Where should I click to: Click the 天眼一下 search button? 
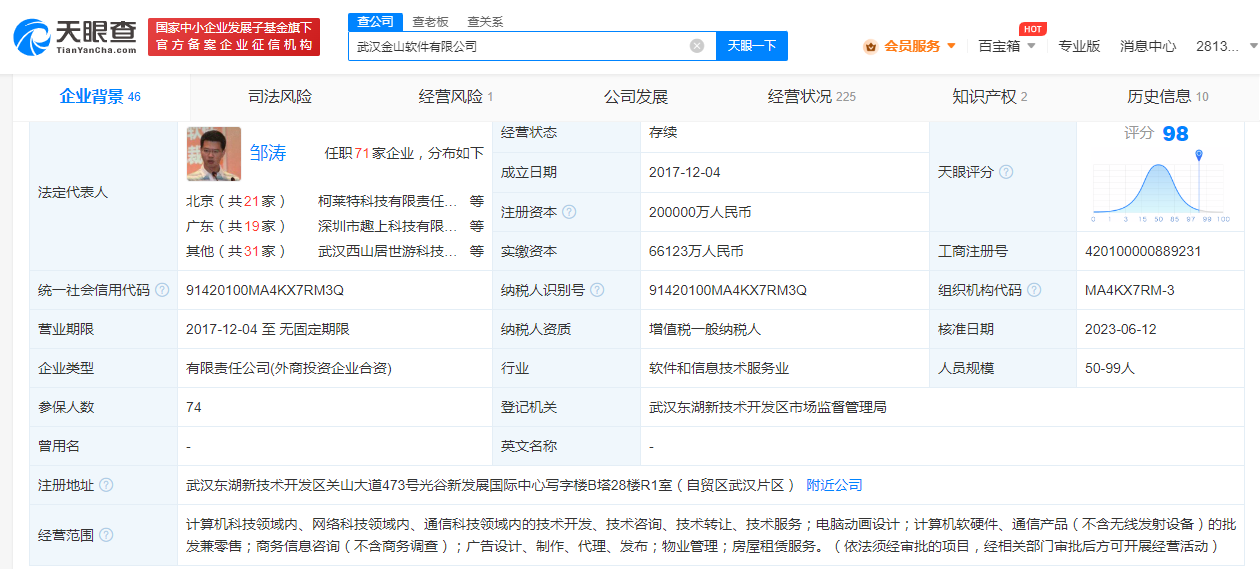pos(752,46)
